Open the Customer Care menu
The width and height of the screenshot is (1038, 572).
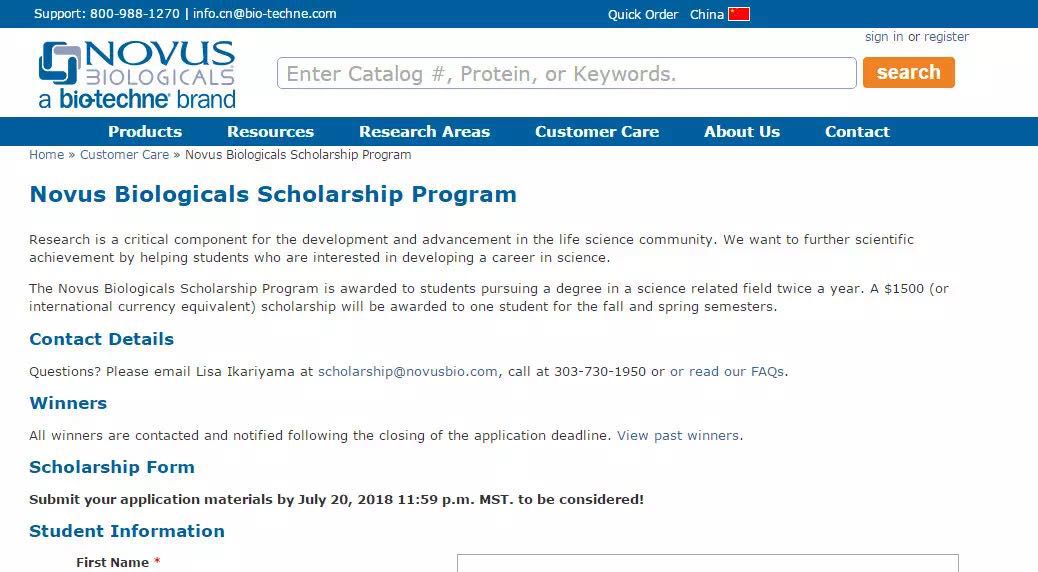[x=596, y=132]
